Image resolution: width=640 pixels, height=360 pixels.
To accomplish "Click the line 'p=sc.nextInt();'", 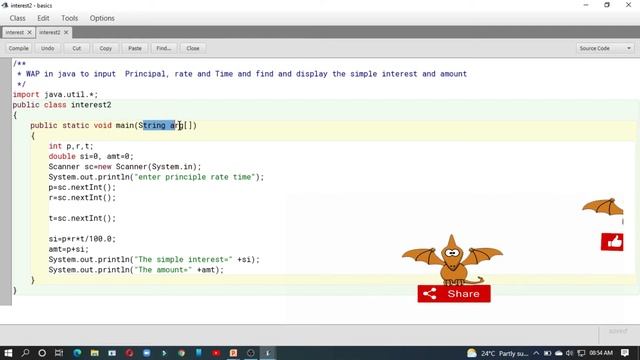I will click(x=82, y=187).
